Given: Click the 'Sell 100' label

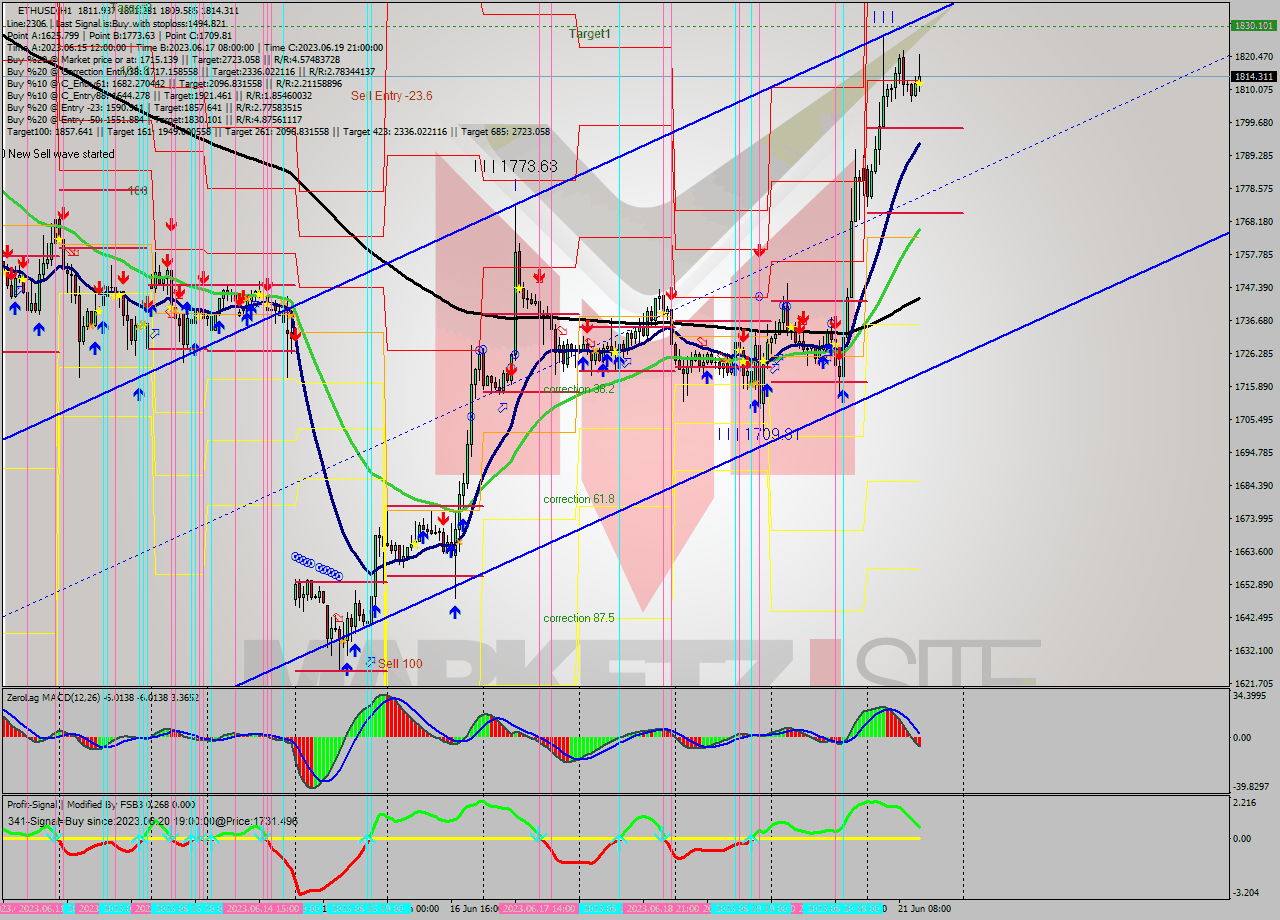Looking at the screenshot, I should point(400,663).
